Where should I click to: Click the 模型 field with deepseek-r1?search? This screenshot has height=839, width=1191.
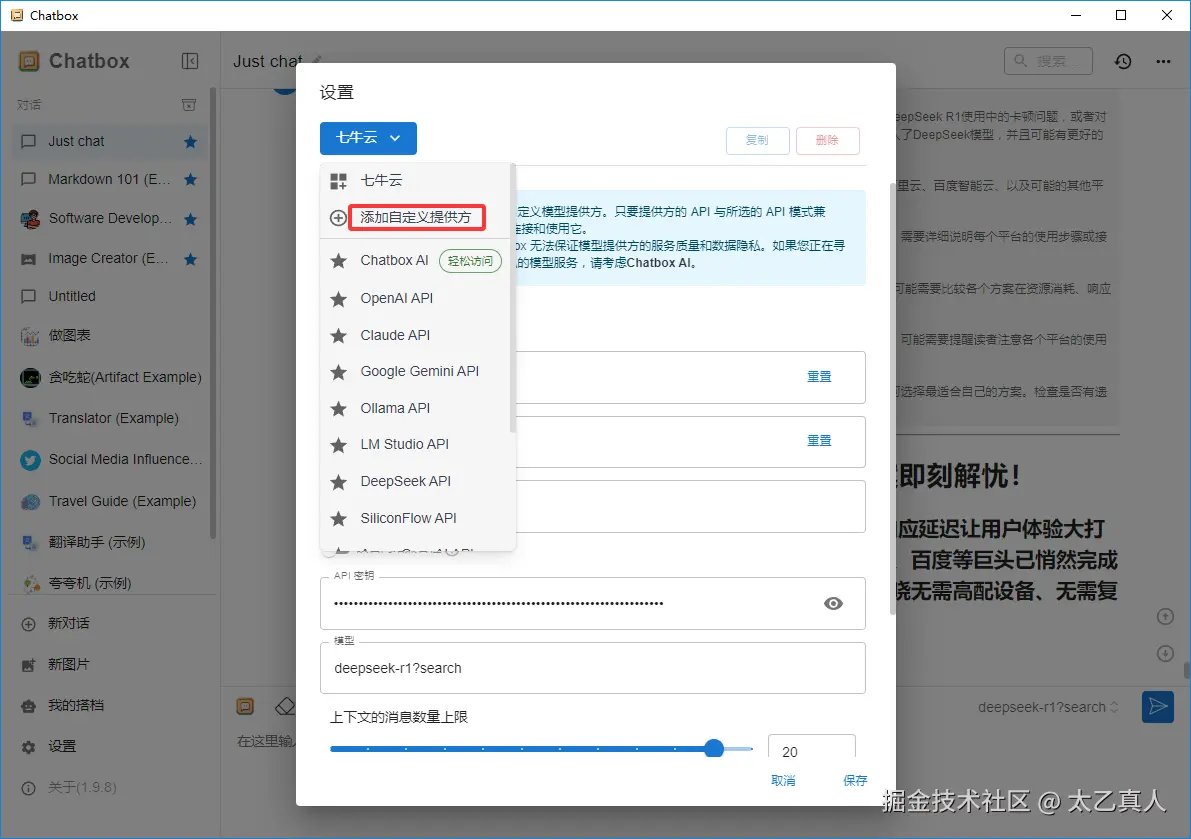(592, 668)
